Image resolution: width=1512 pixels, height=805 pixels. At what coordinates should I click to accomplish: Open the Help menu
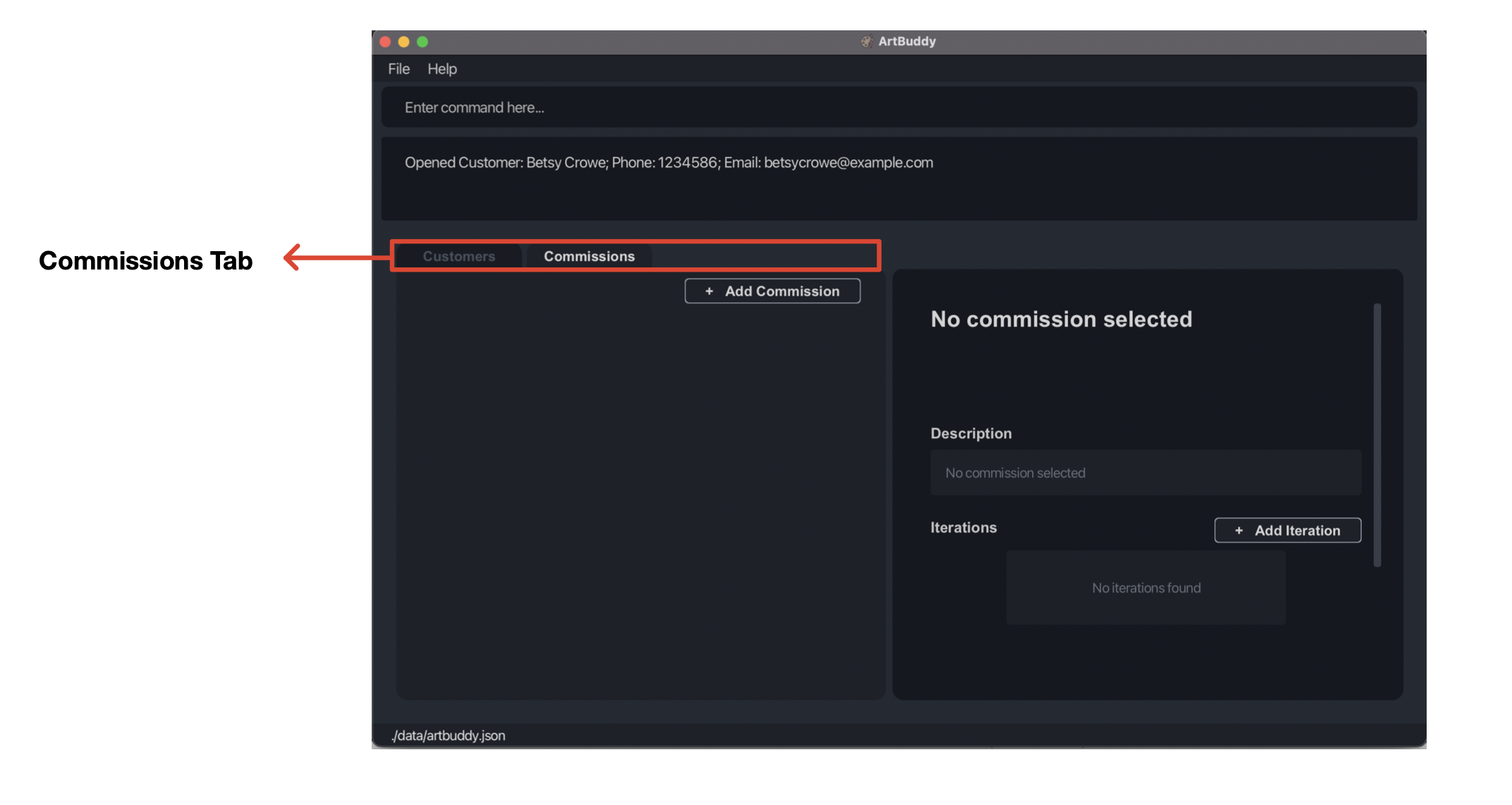pyautogui.click(x=442, y=69)
